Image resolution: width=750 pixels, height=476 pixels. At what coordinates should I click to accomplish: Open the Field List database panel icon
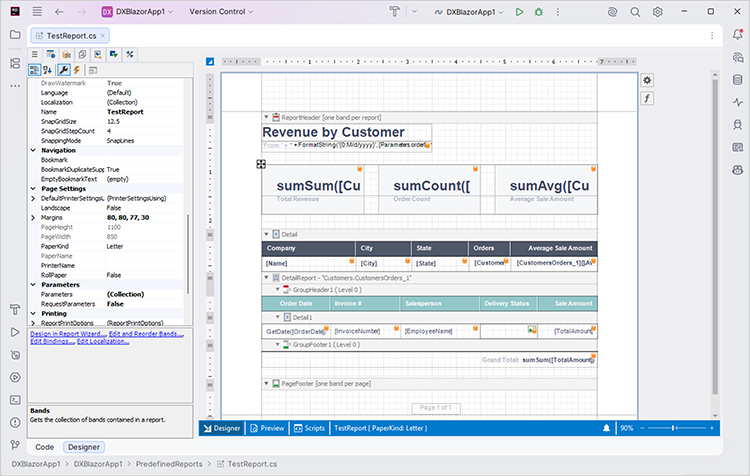point(66,55)
